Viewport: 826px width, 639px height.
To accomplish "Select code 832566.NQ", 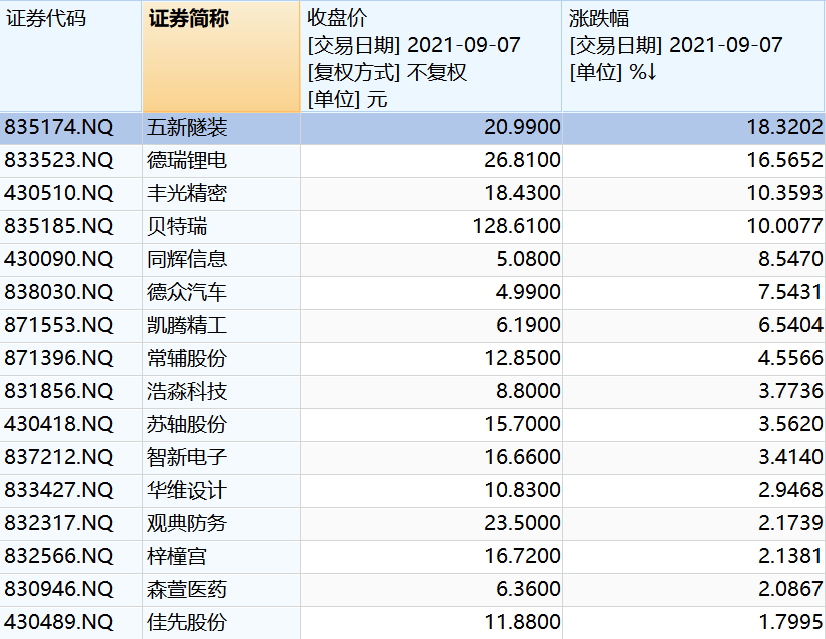I will 58,556.
